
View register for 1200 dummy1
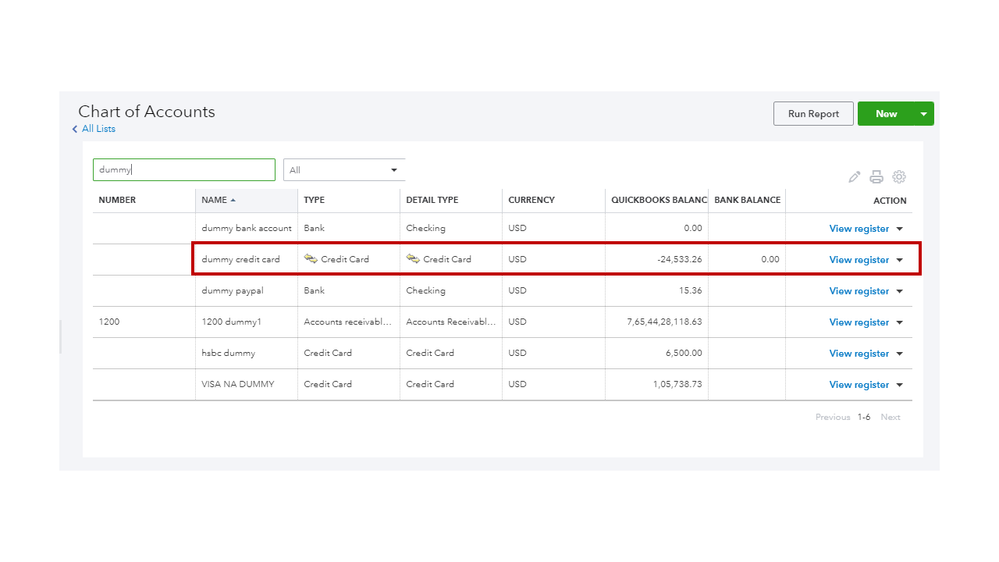(x=858, y=323)
